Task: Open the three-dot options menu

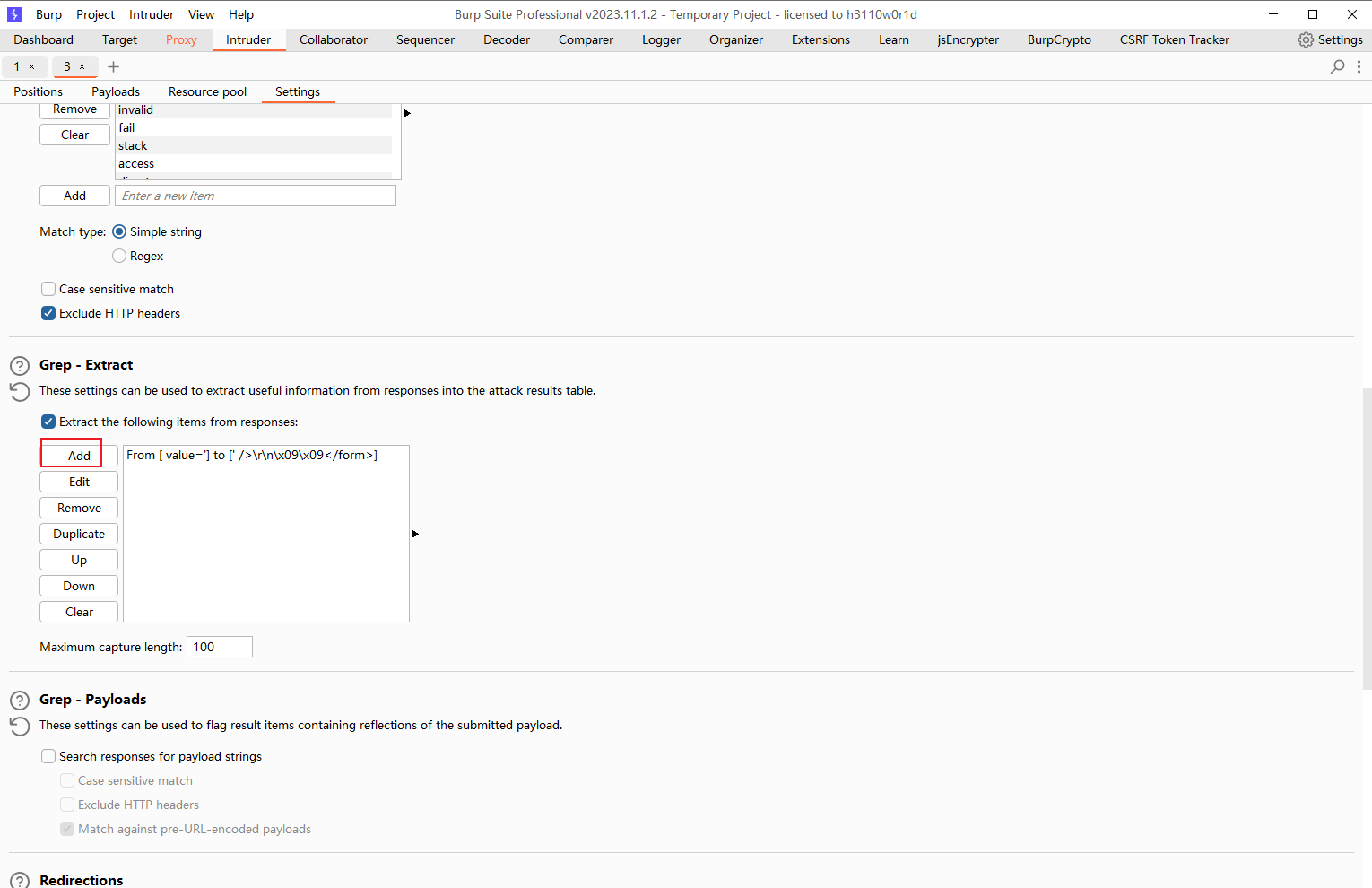Action: pyautogui.click(x=1359, y=66)
